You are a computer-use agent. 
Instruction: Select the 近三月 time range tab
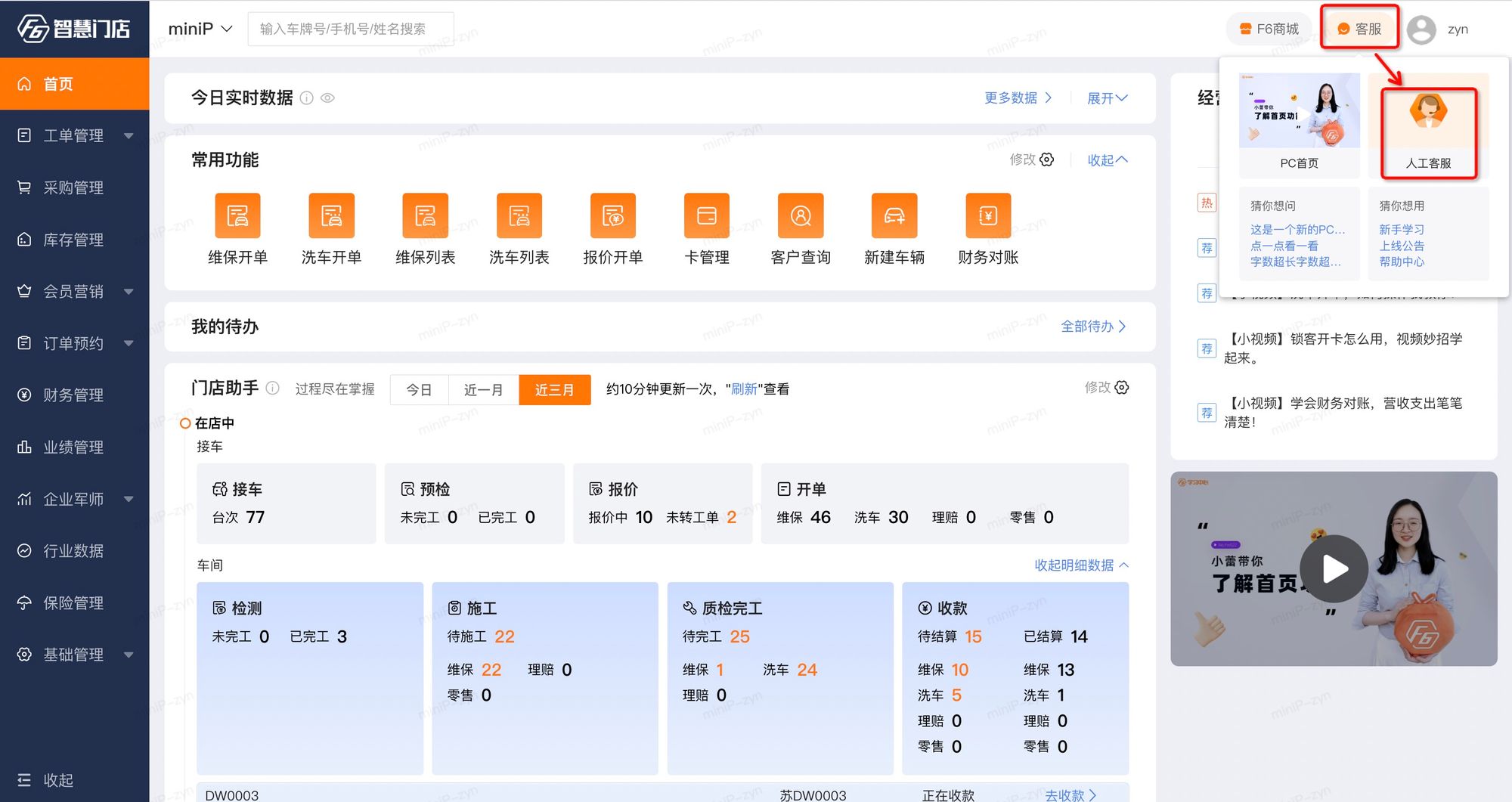coord(554,389)
